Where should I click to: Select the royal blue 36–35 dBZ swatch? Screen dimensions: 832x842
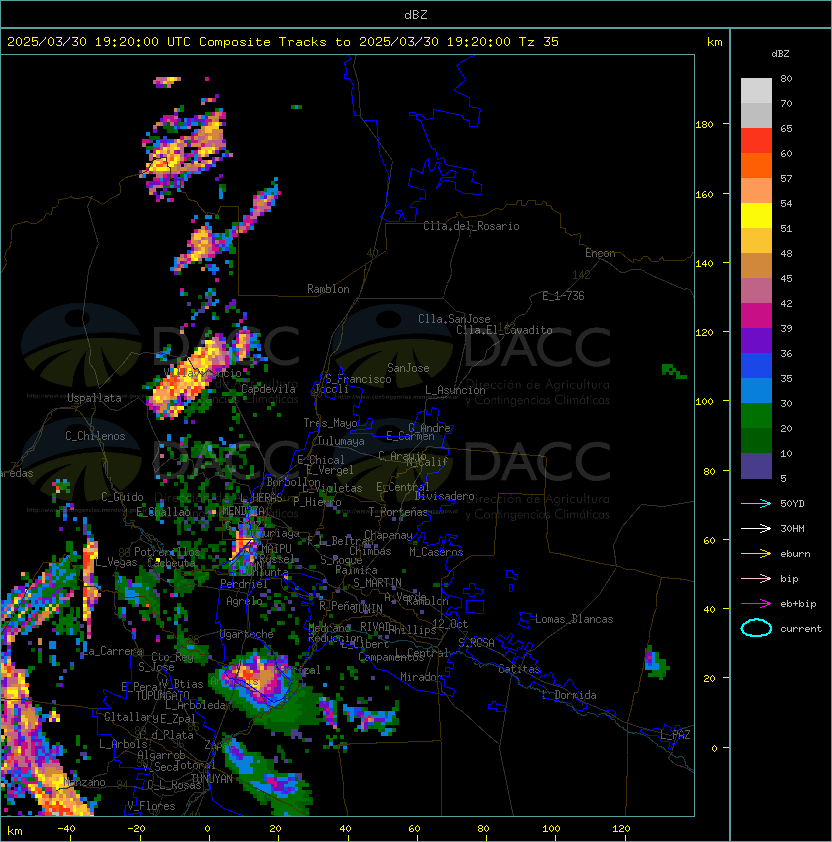click(756, 365)
